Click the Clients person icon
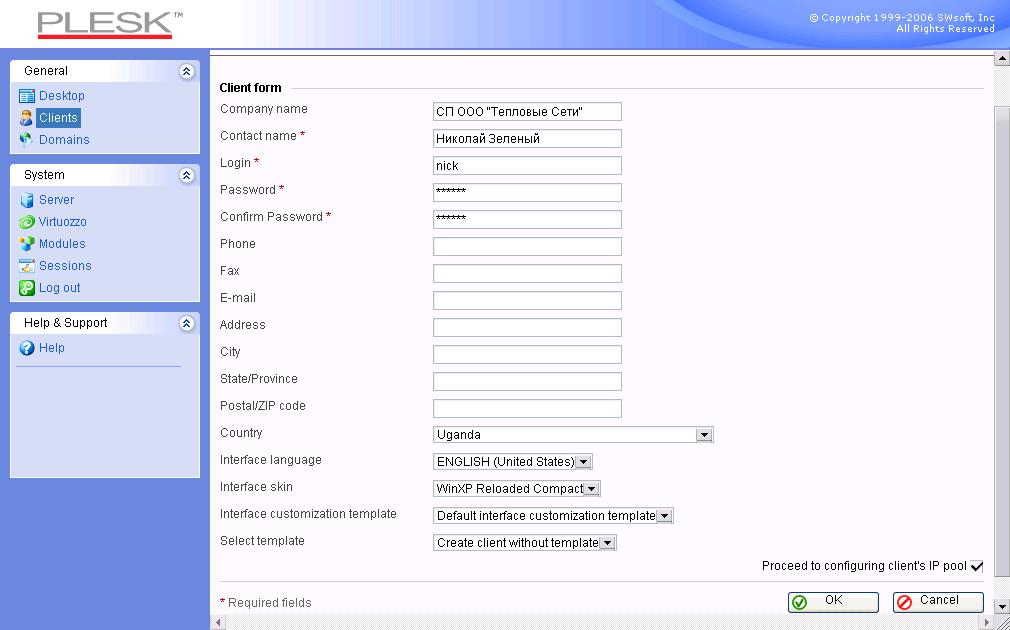 (x=27, y=118)
